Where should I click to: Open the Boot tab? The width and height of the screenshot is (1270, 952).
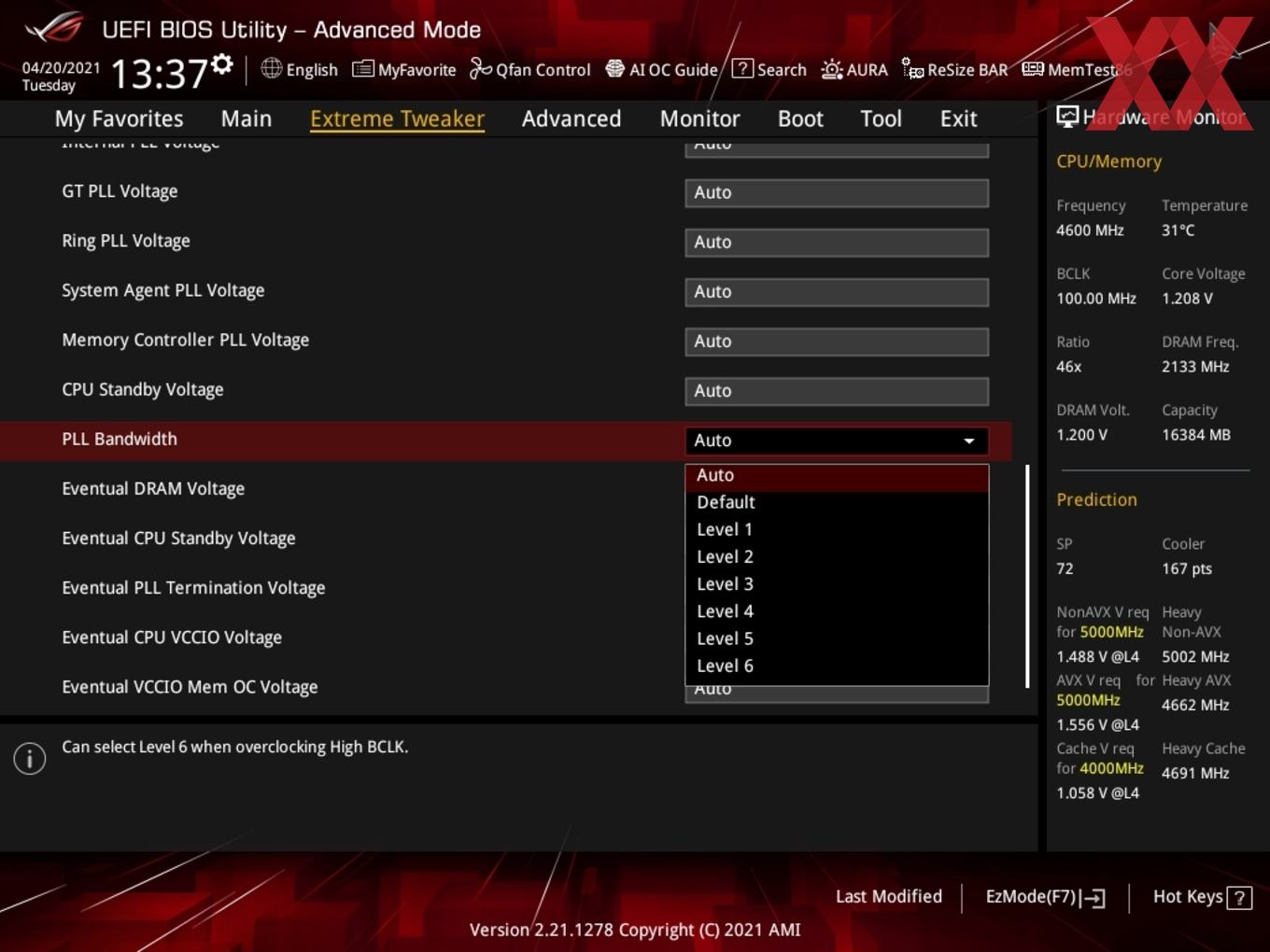(800, 119)
